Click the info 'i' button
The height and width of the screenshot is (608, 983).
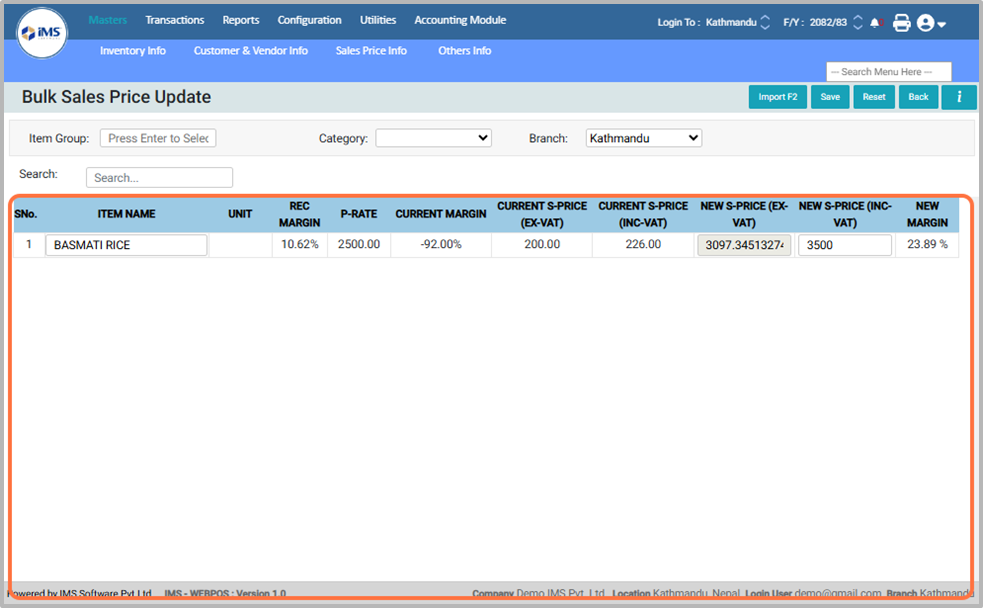tap(959, 97)
